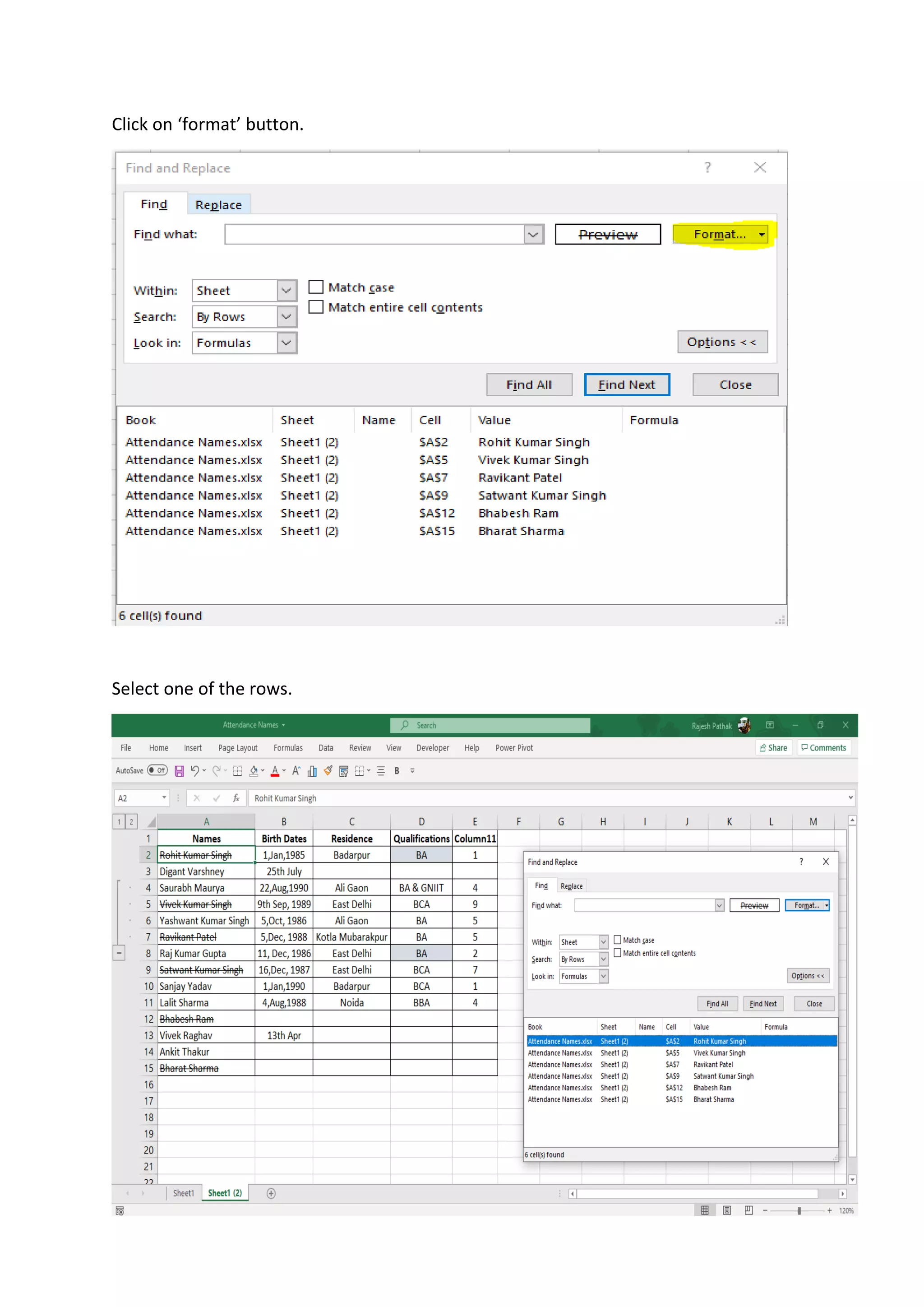Viewport: 924px width, 1307px height.
Task: Click the Bold B icon in quick toolbar
Action: pyautogui.click(x=397, y=771)
